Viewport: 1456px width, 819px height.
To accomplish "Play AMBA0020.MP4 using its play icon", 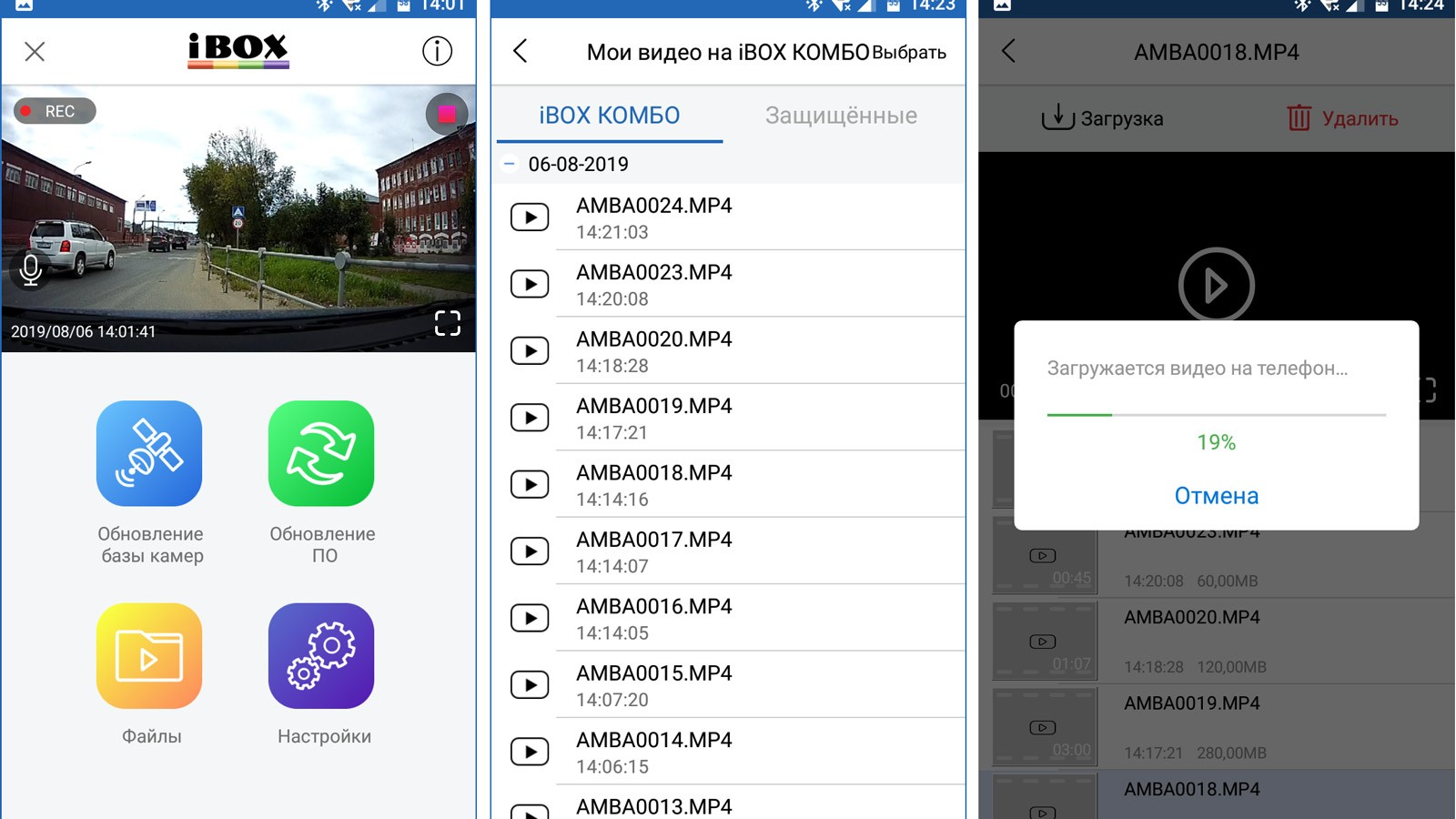I will (530, 350).
